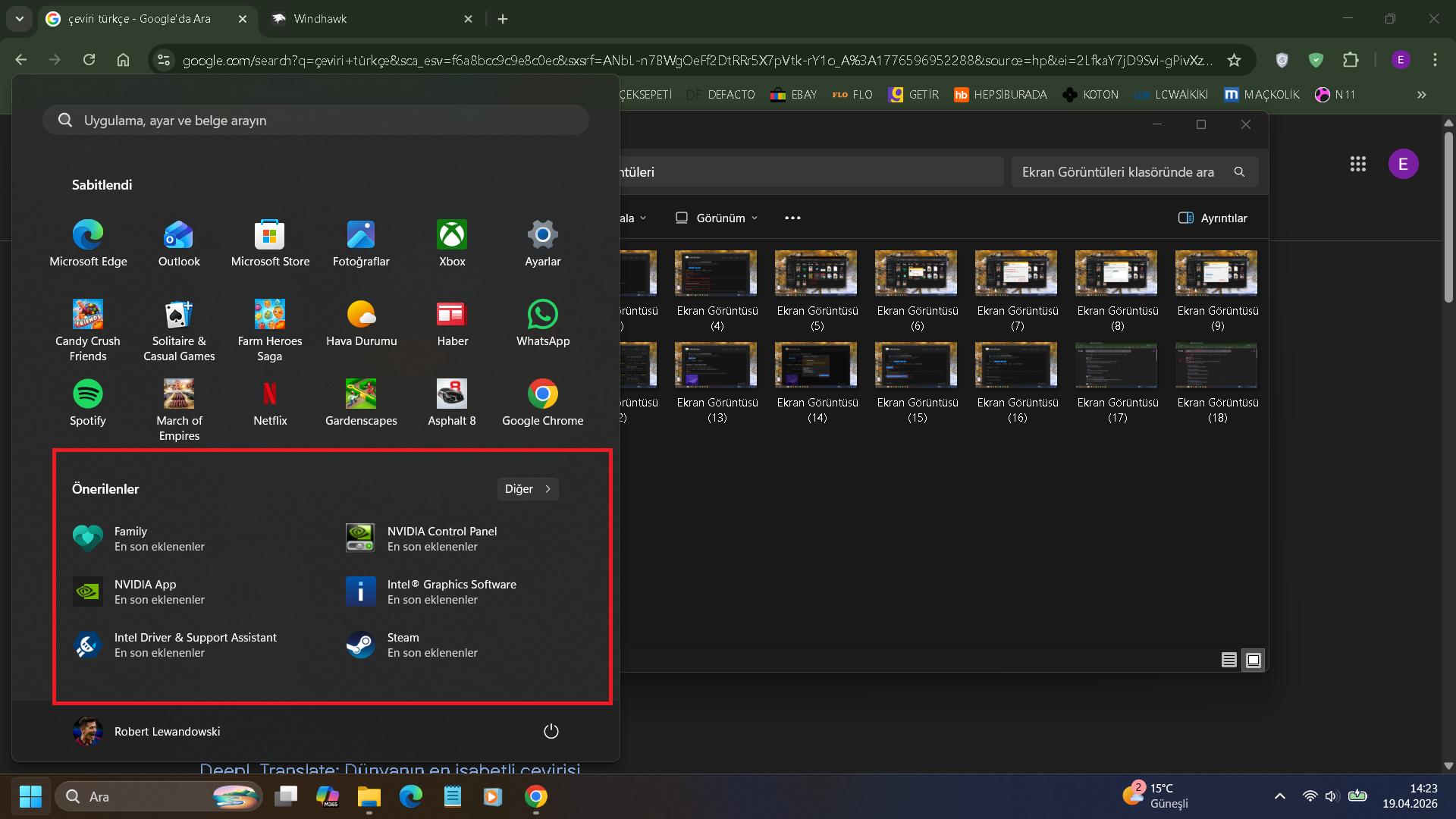Click the power button icon
The image size is (1456, 819).
(551, 731)
